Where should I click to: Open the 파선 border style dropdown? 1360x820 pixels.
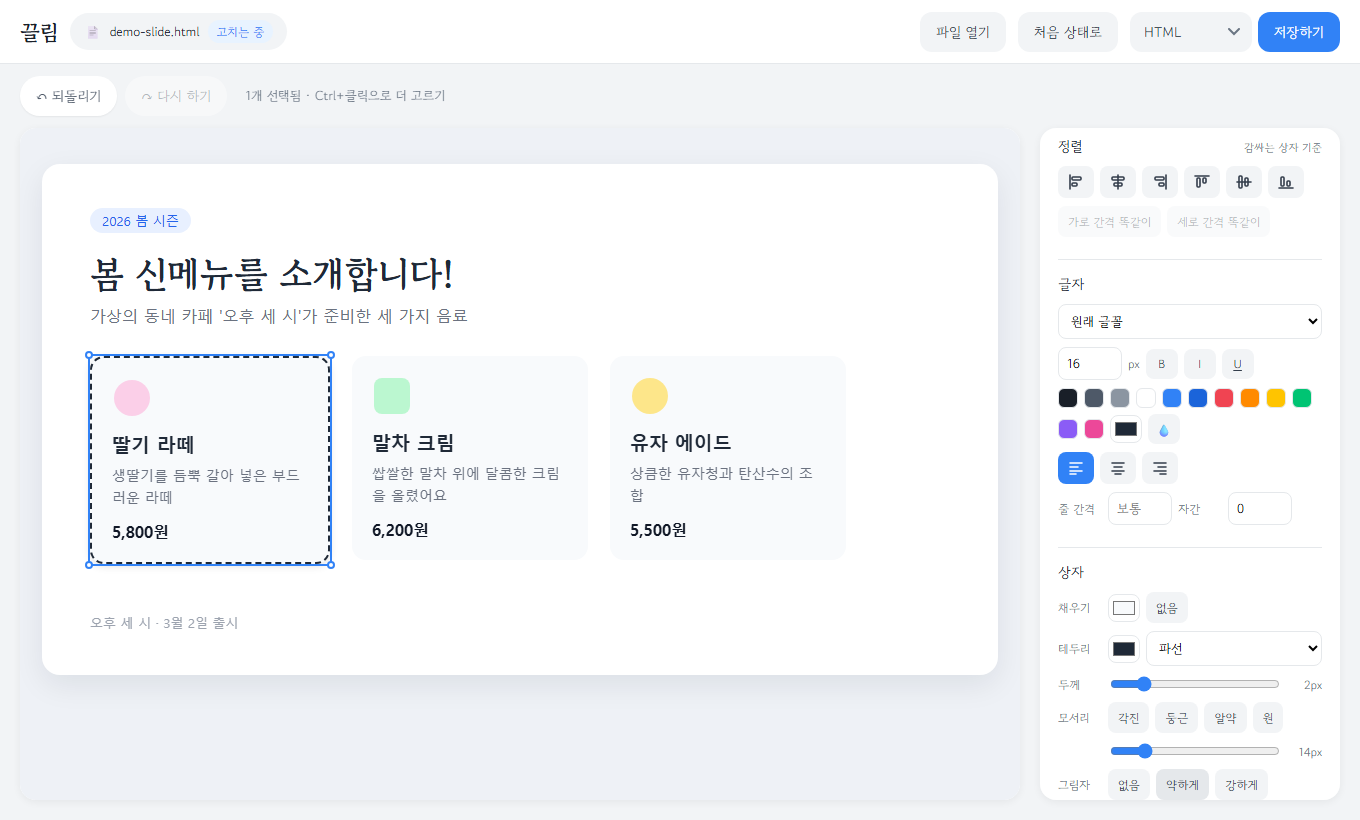tap(1234, 648)
